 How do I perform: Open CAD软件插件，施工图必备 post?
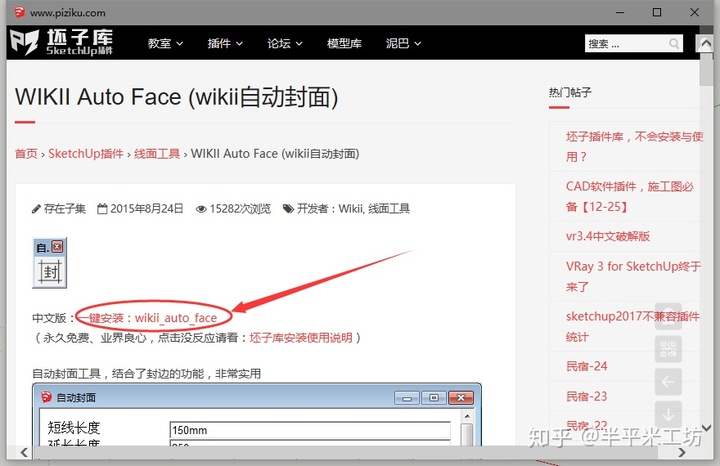[x=630, y=197]
